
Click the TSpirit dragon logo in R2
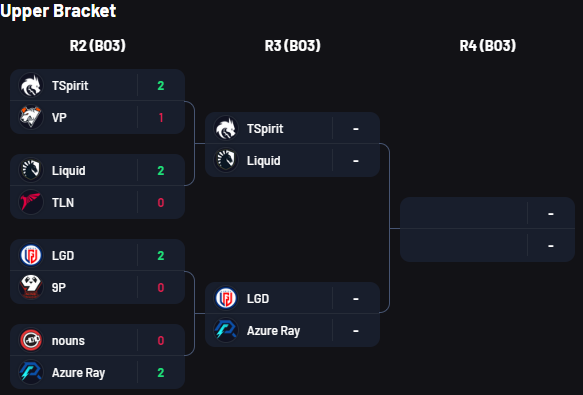pos(31,85)
